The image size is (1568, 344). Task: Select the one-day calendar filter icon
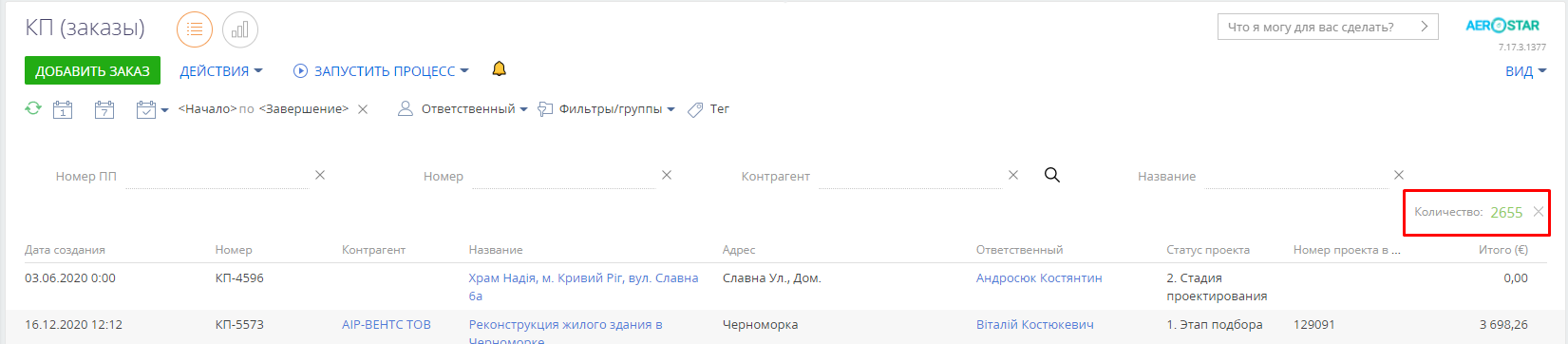63,109
